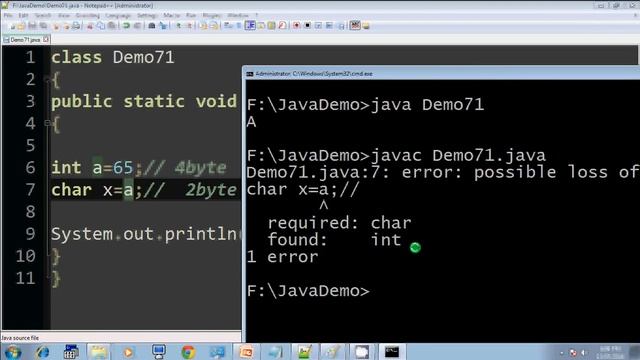This screenshot has height=360, width=640.
Task: Toggle Show All Characters icon
Action: tap(239, 26)
